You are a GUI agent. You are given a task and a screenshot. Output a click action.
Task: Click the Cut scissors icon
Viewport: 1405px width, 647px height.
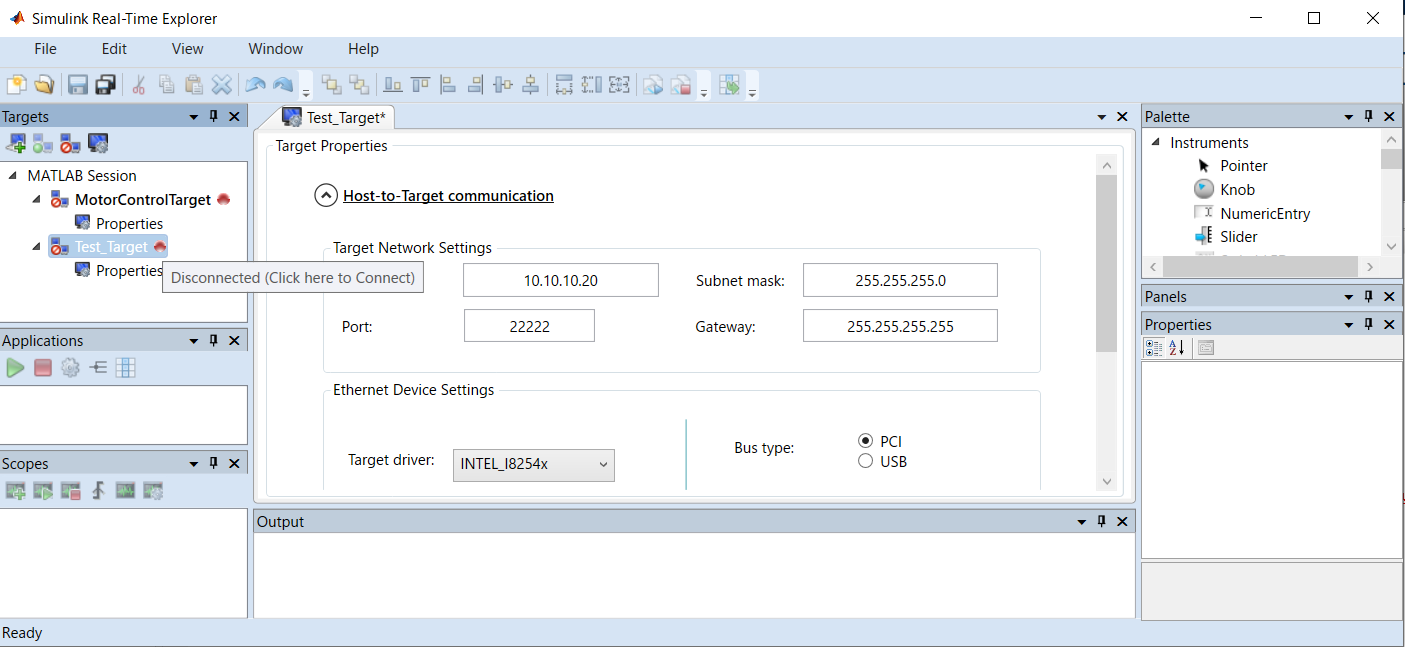click(140, 85)
